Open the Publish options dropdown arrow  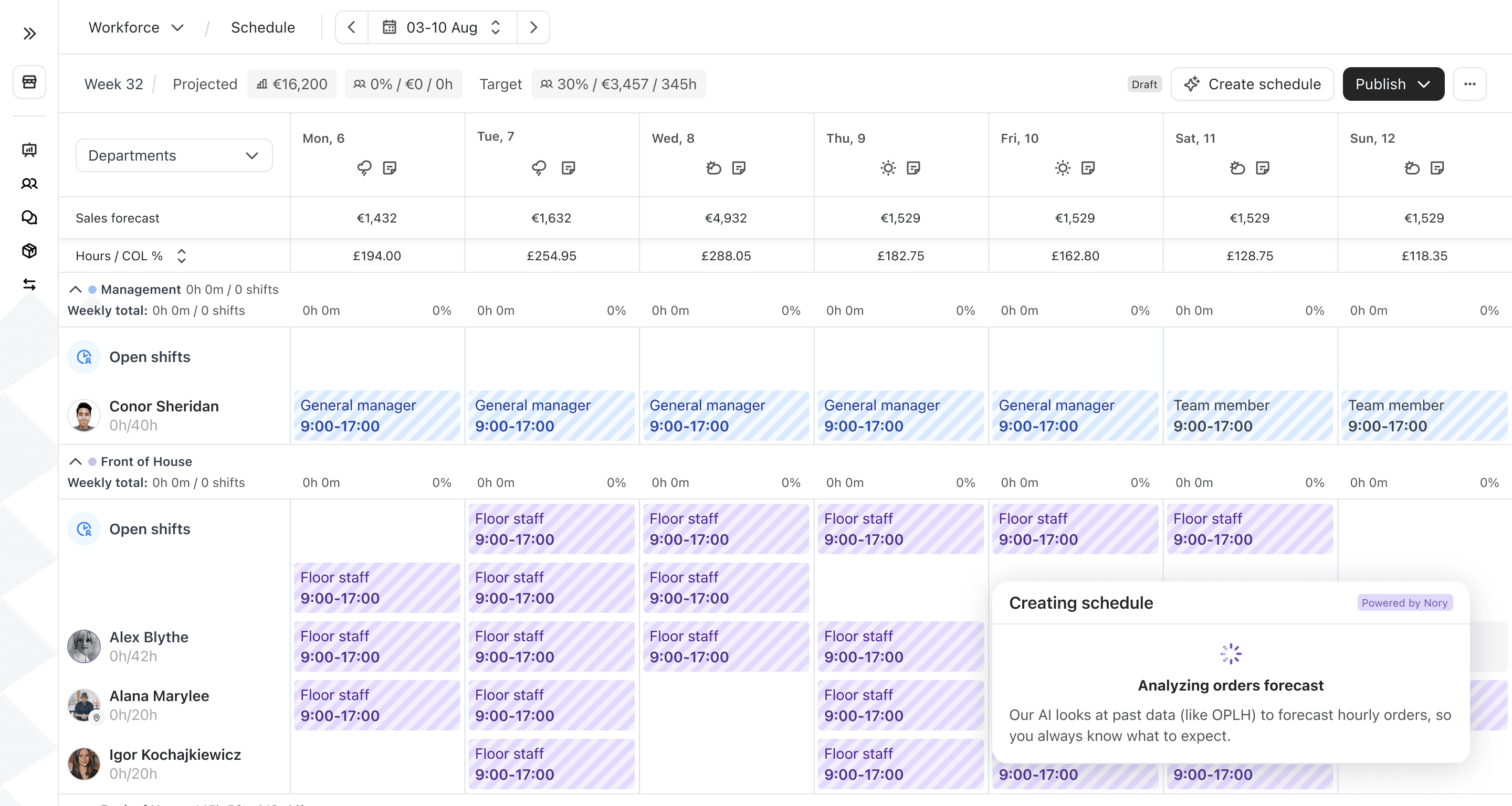(1425, 84)
